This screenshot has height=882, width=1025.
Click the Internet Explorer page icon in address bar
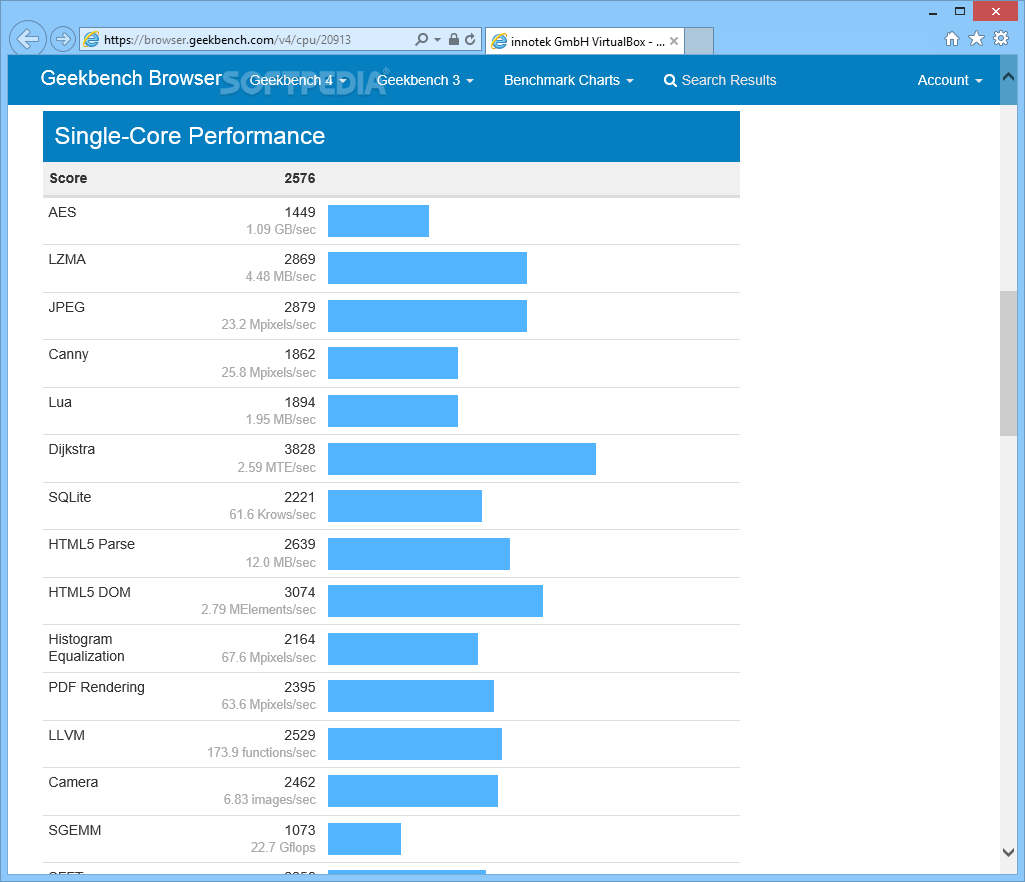coord(92,39)
